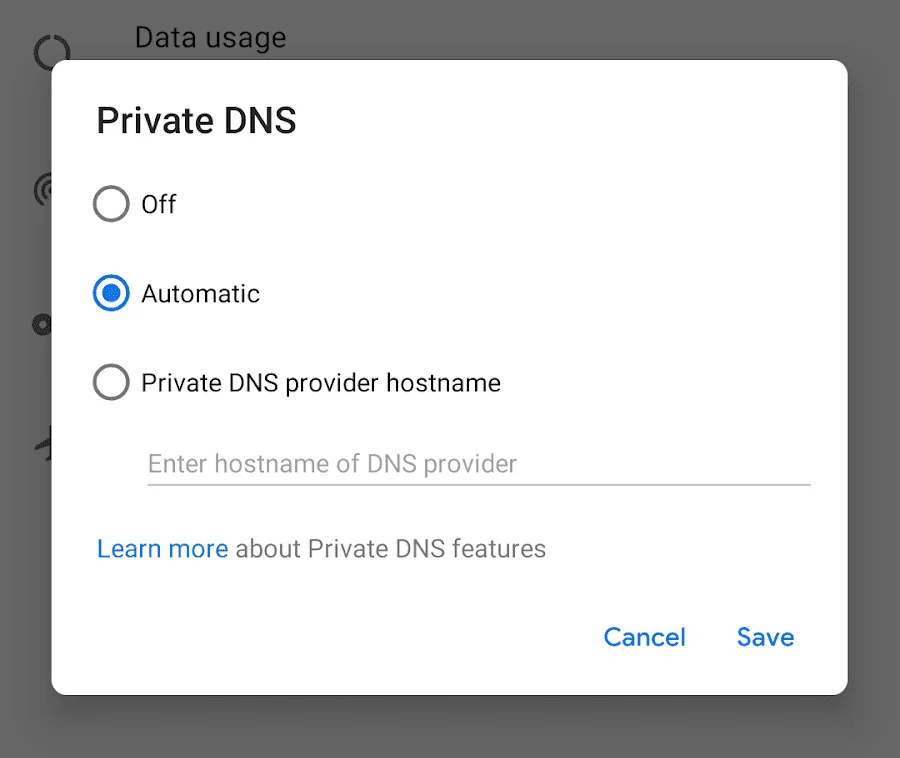Click the dark round icon left of dialog
900x758 pixels.
pyautogui.click(x=41, y=325)
